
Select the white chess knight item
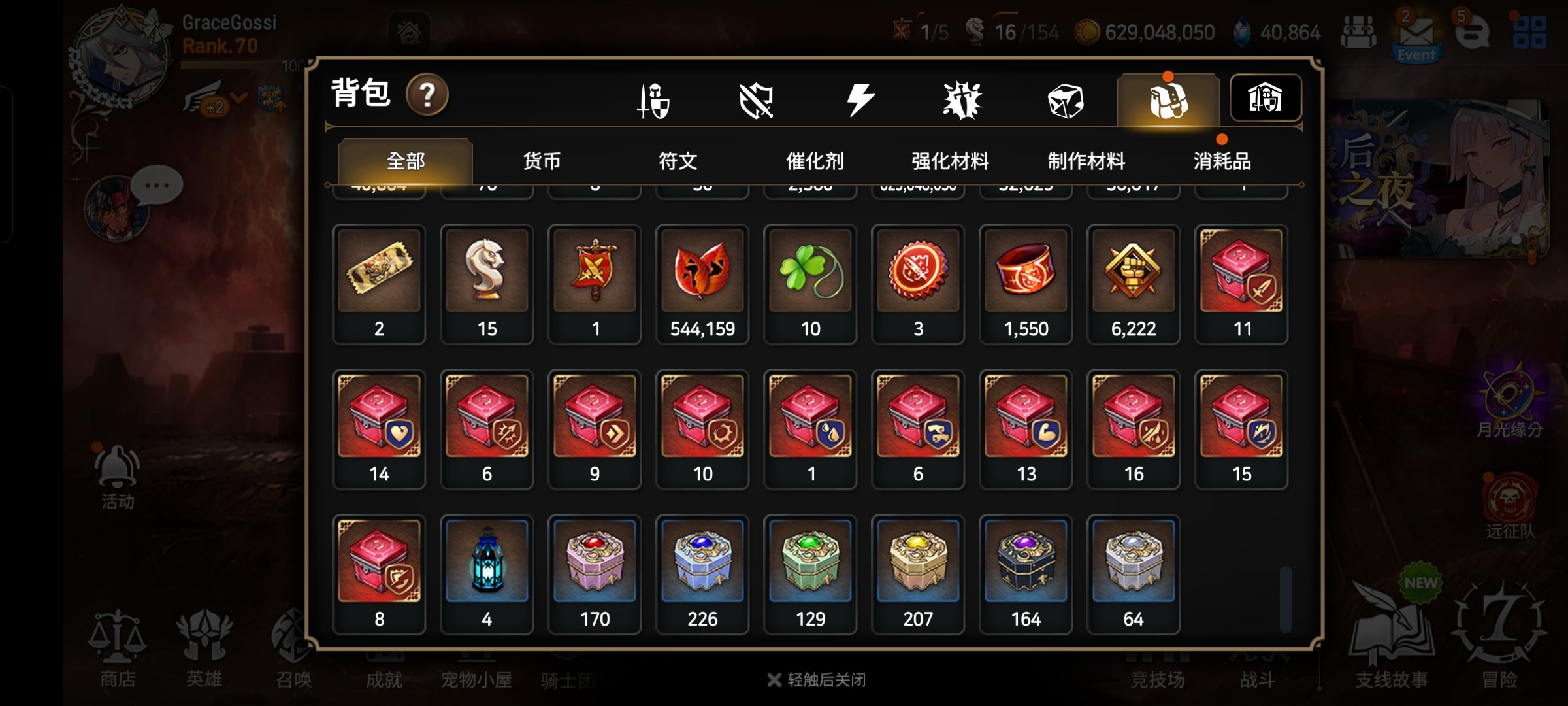(487, 284)
